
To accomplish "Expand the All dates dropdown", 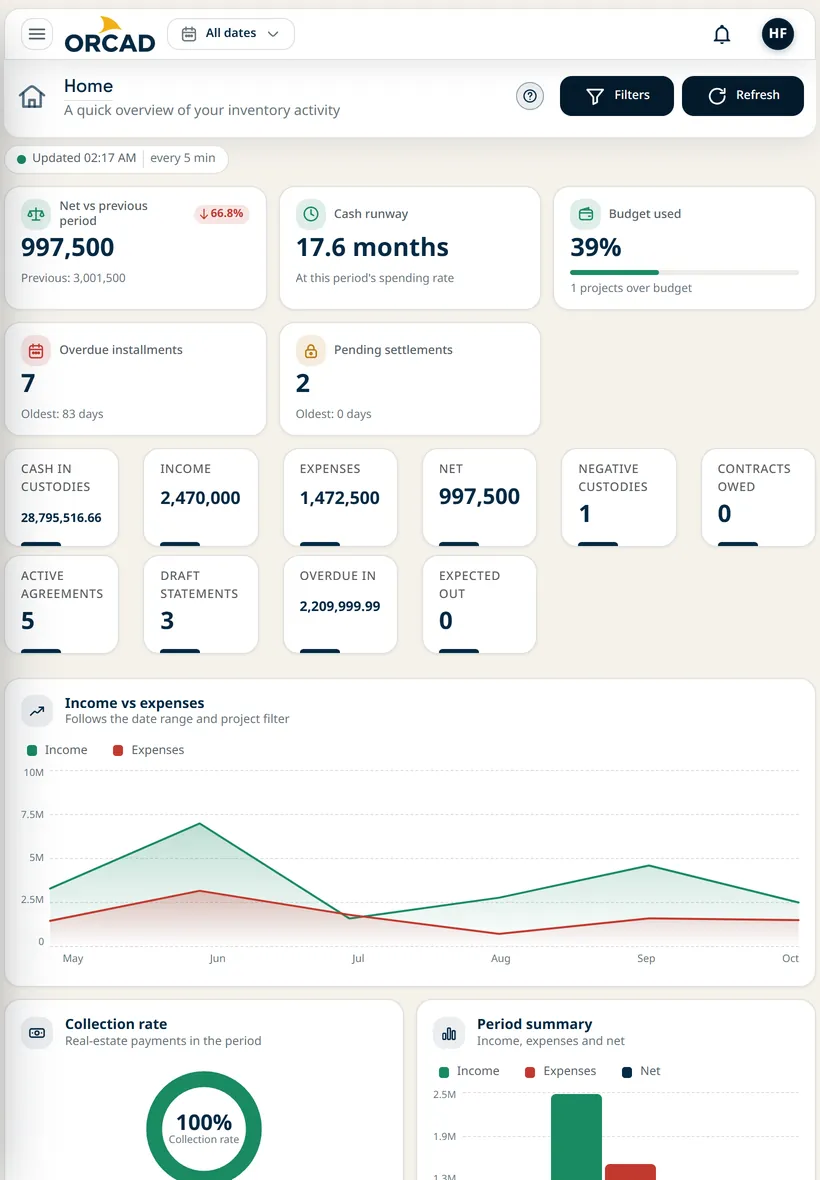I will pos(231,34).
